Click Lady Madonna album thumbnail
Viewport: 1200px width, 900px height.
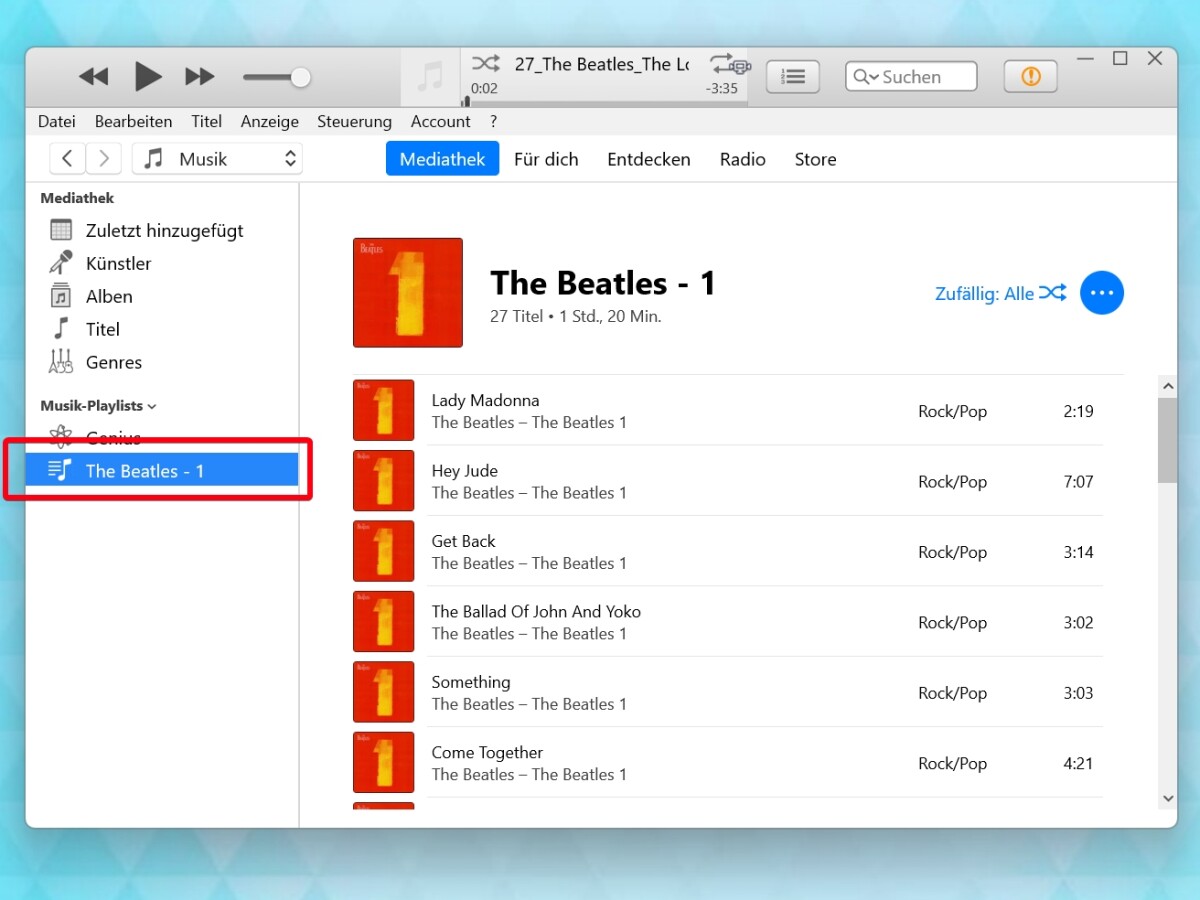(x=383, y=410)
